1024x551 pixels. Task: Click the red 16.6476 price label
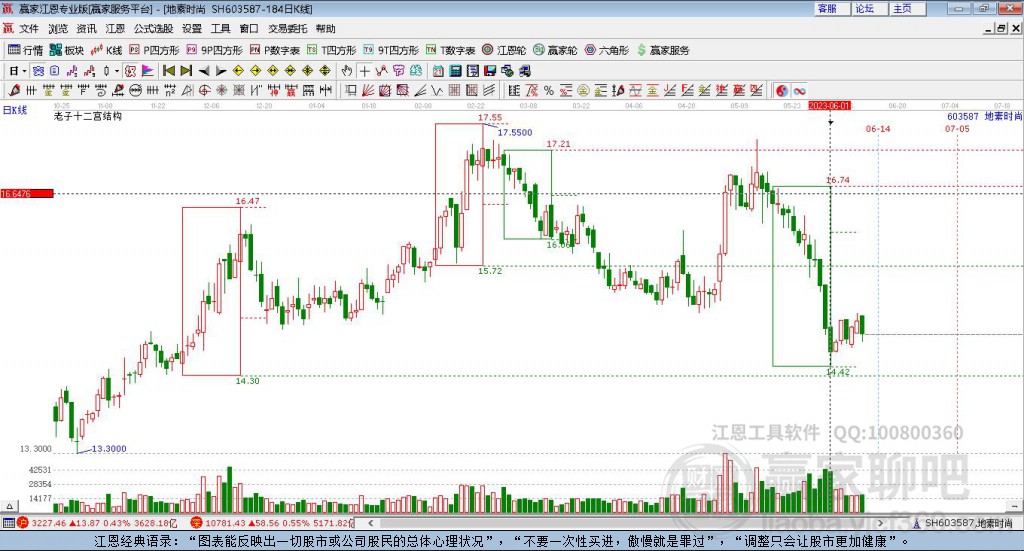(27, 193)
